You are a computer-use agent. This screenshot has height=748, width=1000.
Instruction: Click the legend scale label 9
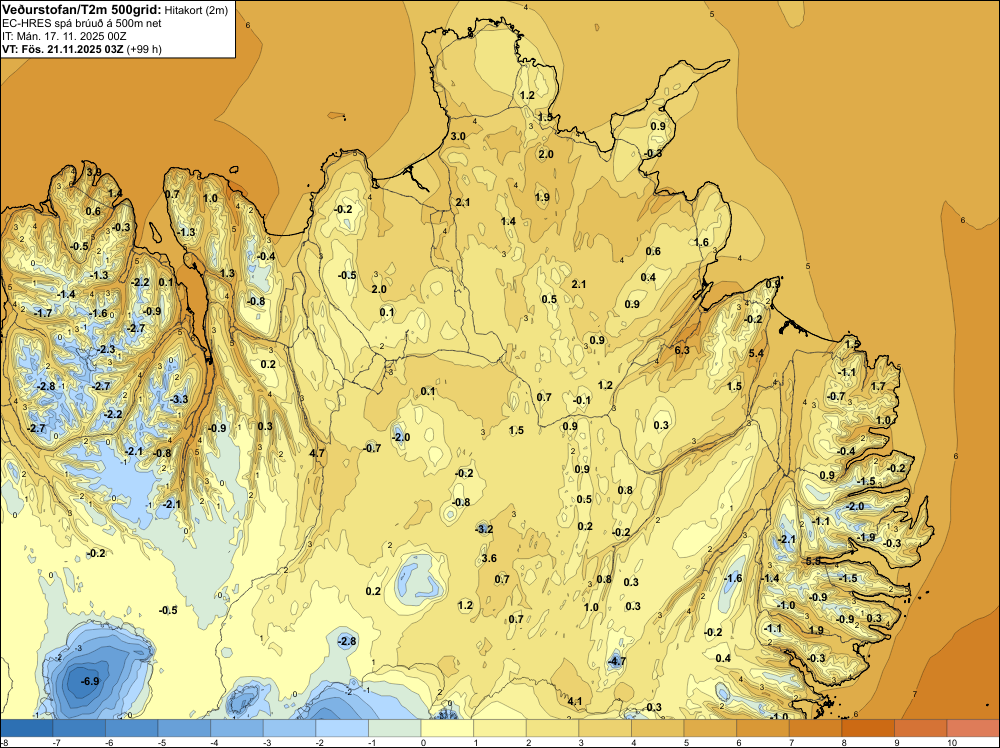click(899, 742)
